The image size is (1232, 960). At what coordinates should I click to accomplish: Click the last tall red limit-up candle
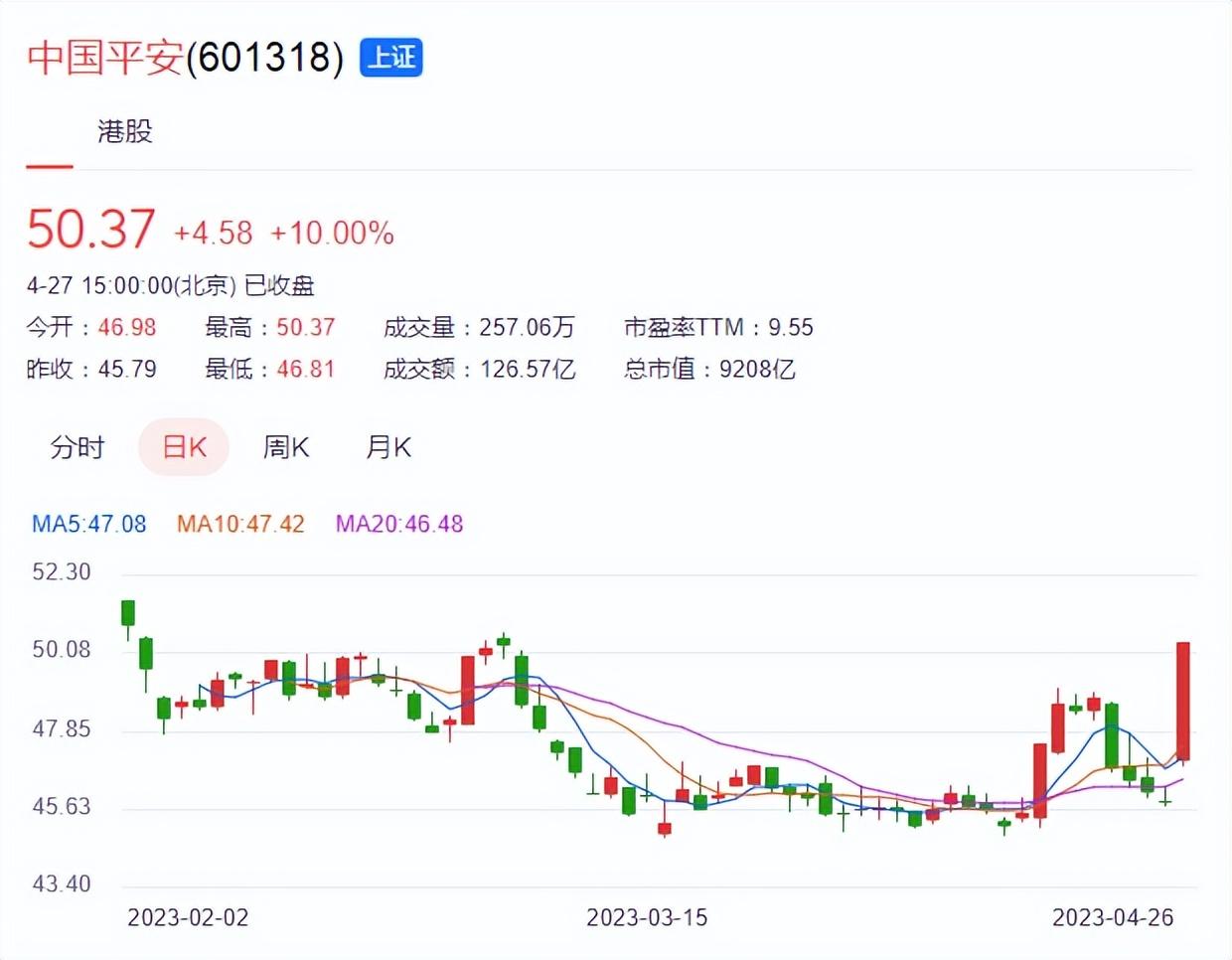click(1183, 702)
